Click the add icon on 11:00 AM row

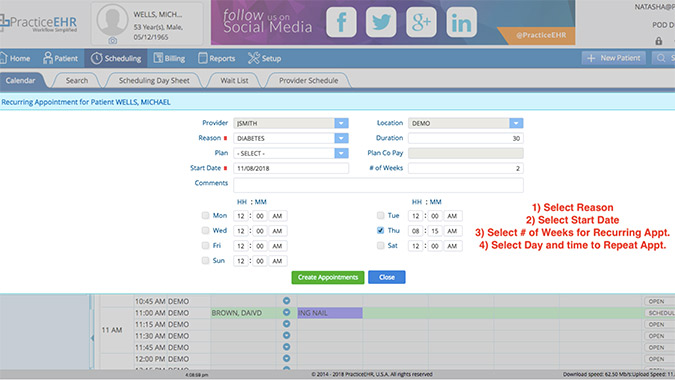(x=286, y=312)
